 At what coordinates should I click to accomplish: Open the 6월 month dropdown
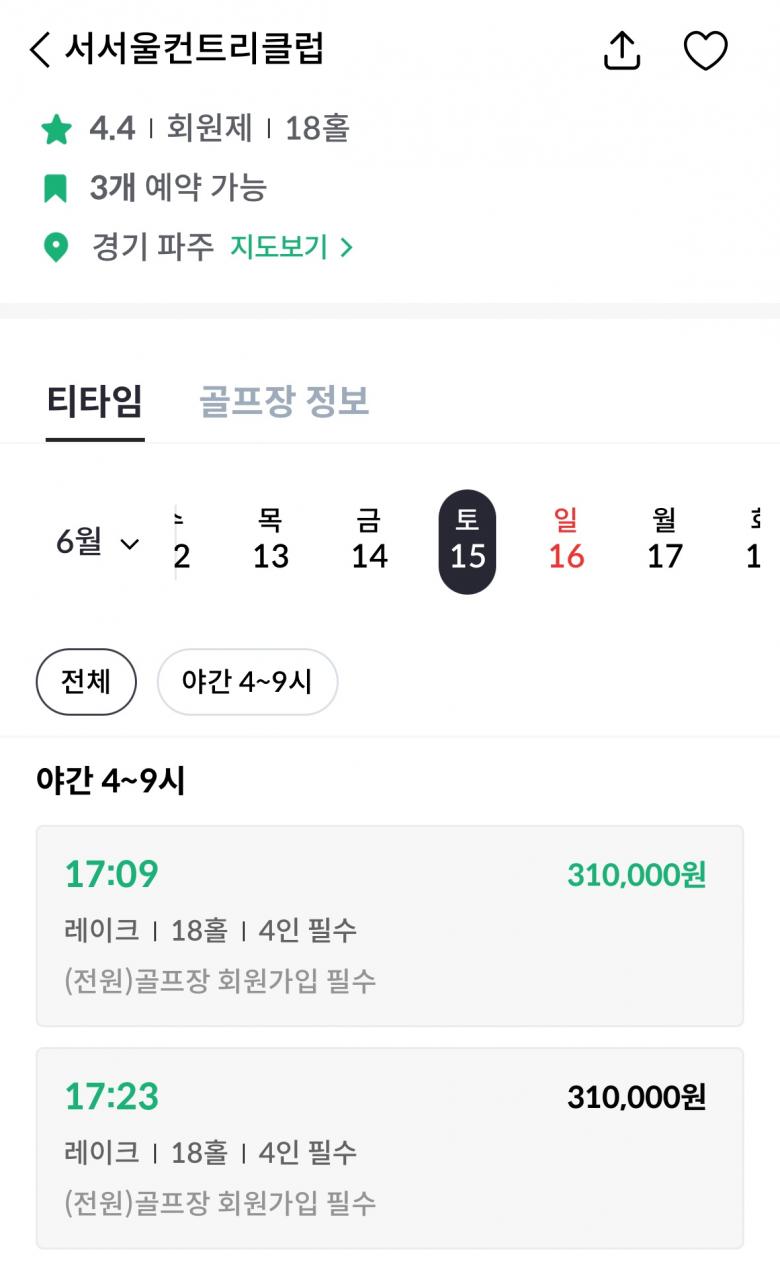tap(97, 543)
